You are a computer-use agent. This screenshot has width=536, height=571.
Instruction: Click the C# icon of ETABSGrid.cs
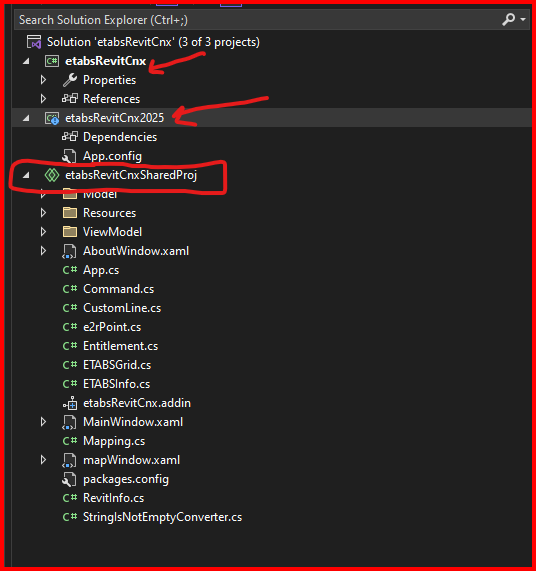[70, 365]
